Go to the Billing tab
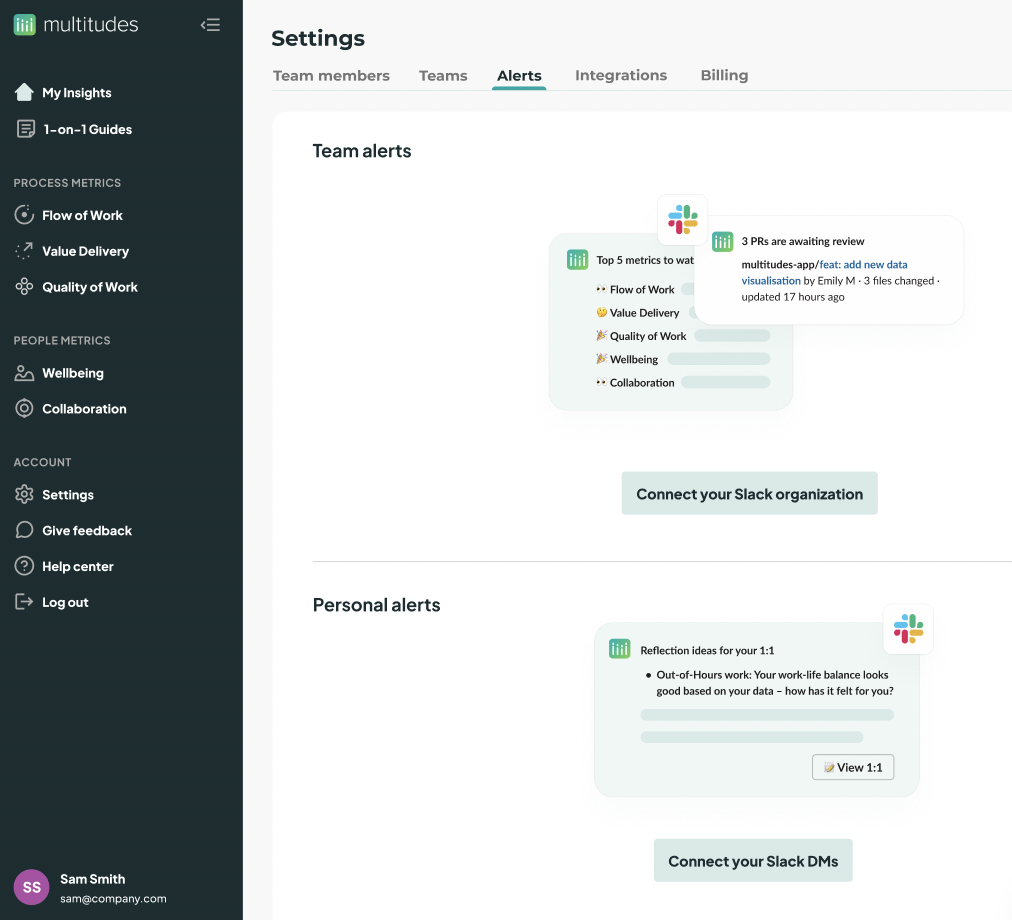The width and height of the screenshot is (1012, 920). (724, 76)
